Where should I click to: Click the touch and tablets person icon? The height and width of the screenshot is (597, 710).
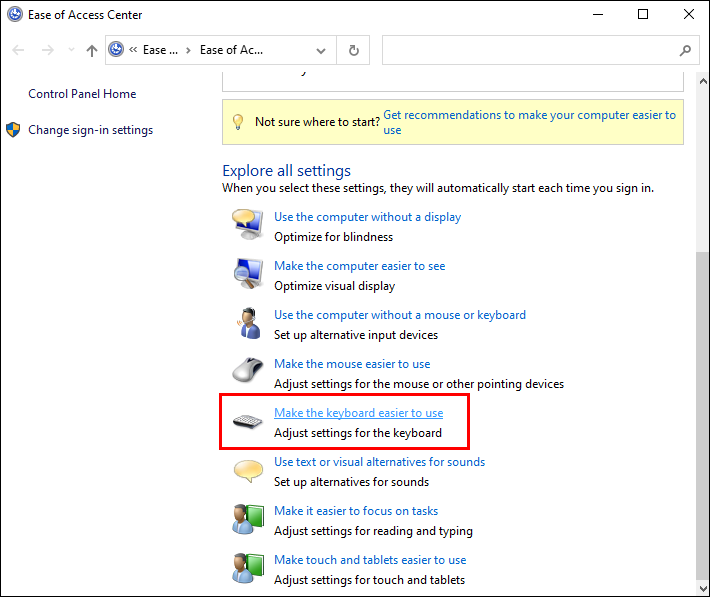(x=248, y=568)
